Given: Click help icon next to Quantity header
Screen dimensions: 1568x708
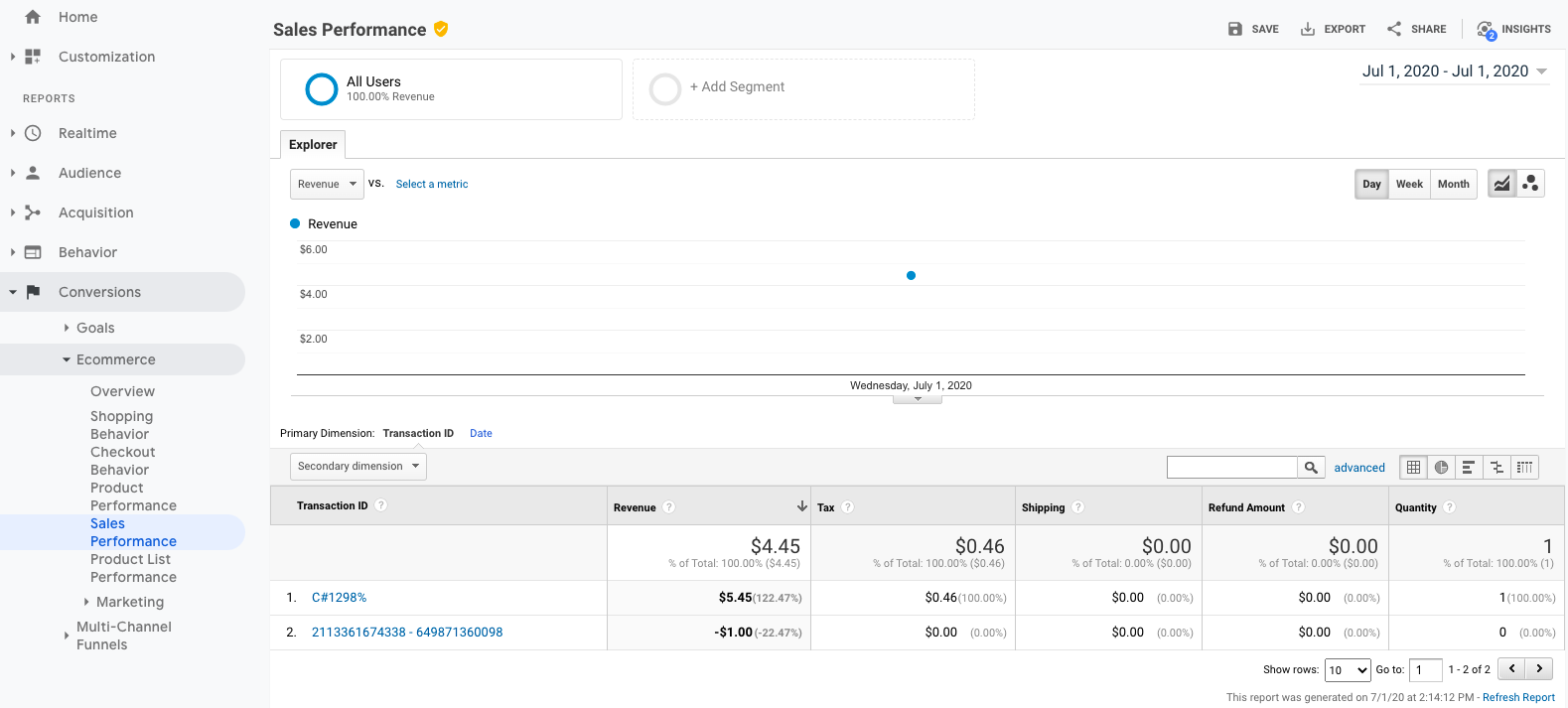Looking at the screenshot, I should 1450,507.
